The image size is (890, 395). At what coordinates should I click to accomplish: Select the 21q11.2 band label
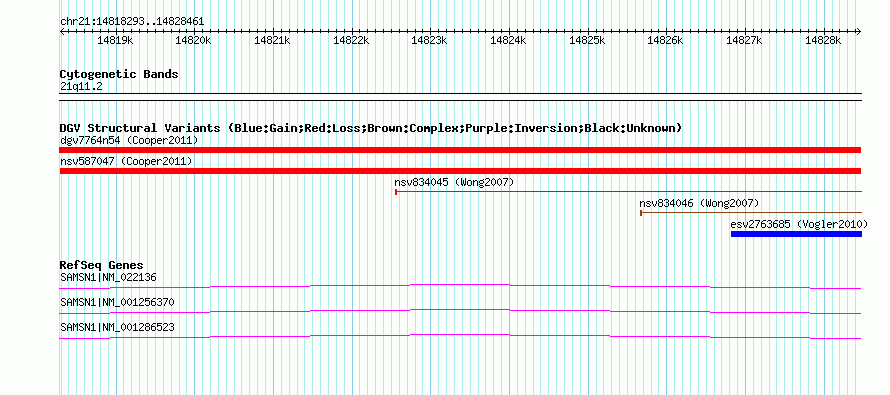[x=81, y=87]
